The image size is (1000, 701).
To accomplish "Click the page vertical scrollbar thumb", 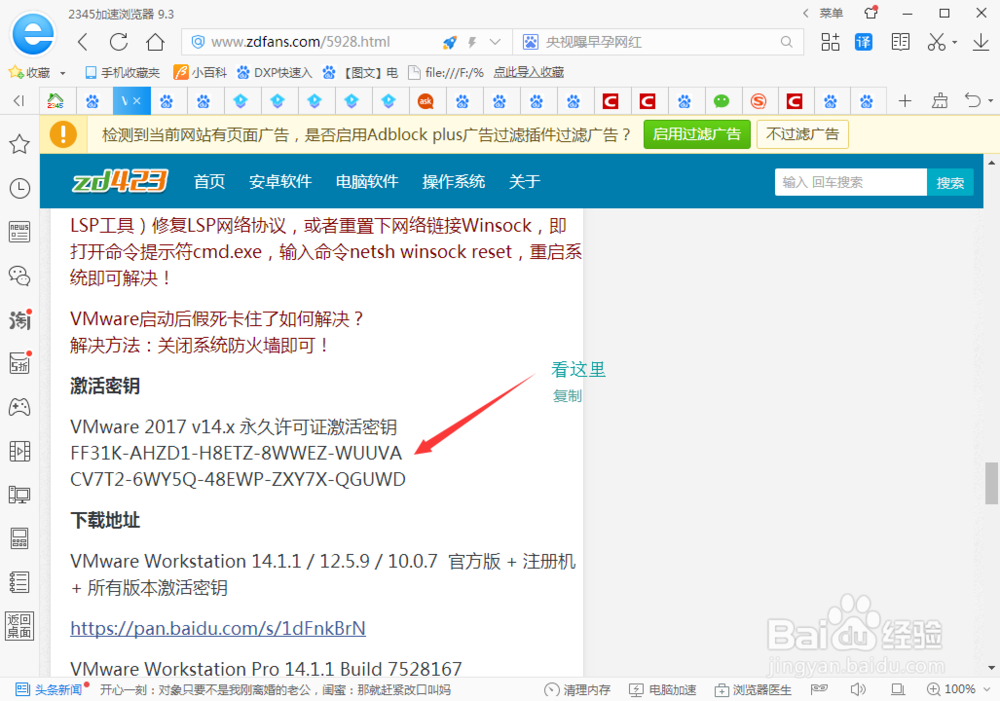I will coord(991,483).
